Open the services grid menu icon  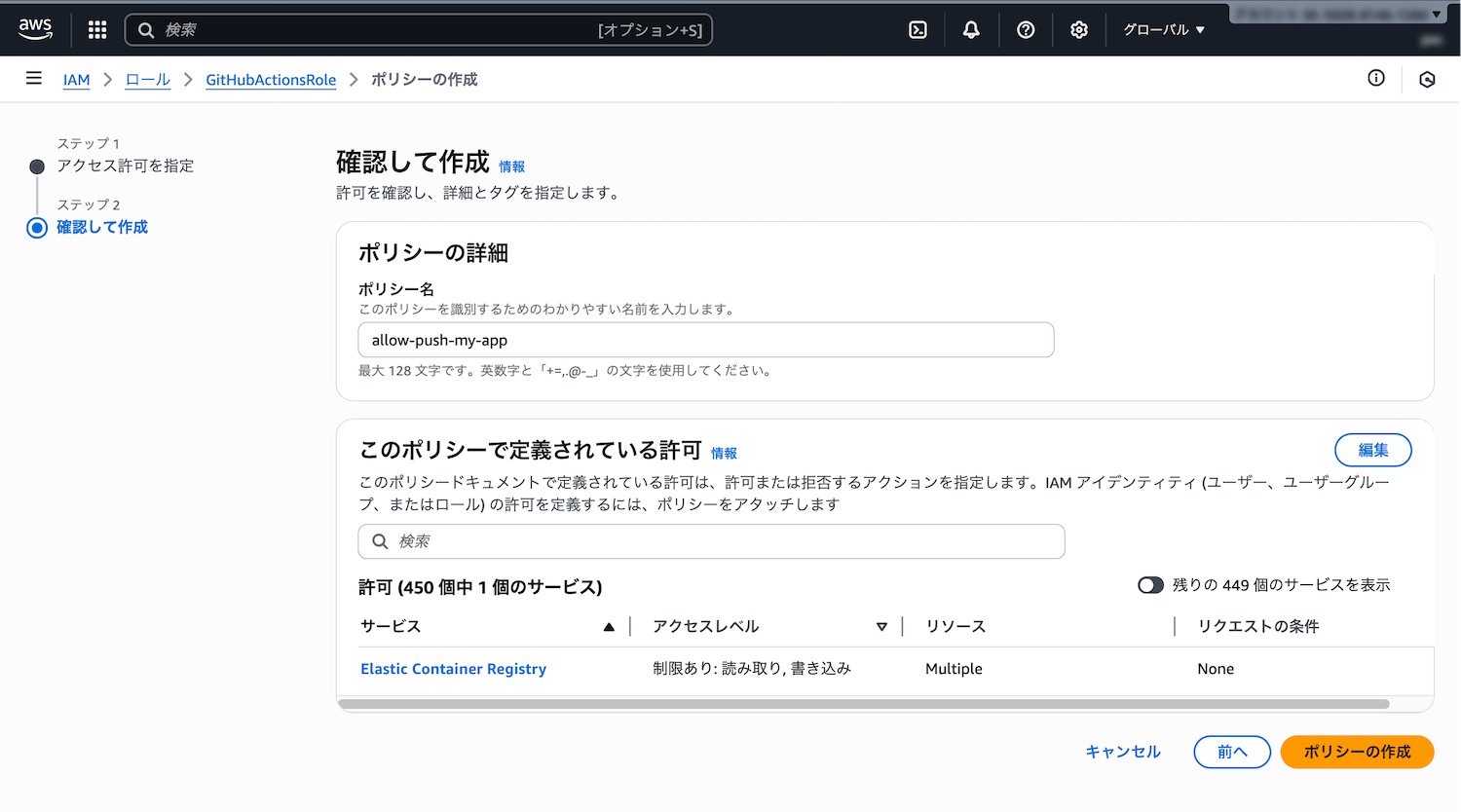pyautogui.click(x=97, y=30)
